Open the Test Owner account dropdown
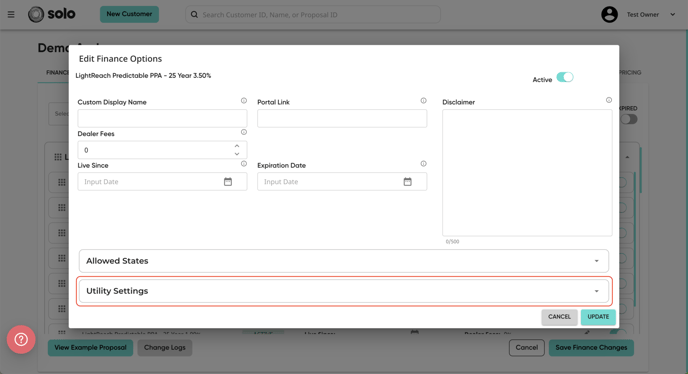The width and height of the screenshot is (688, 374). (672, 14)
